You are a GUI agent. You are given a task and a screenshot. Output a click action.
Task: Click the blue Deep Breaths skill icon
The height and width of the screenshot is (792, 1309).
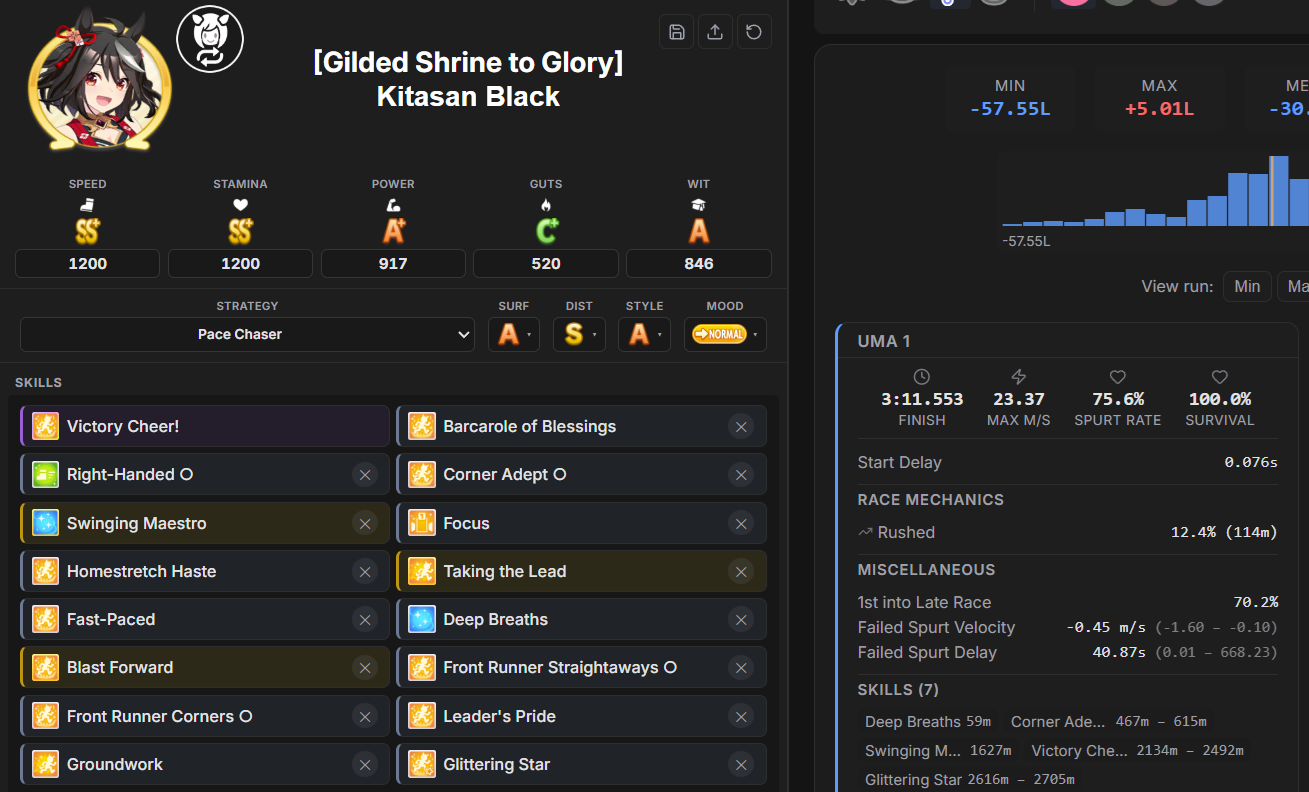[422, 619]
